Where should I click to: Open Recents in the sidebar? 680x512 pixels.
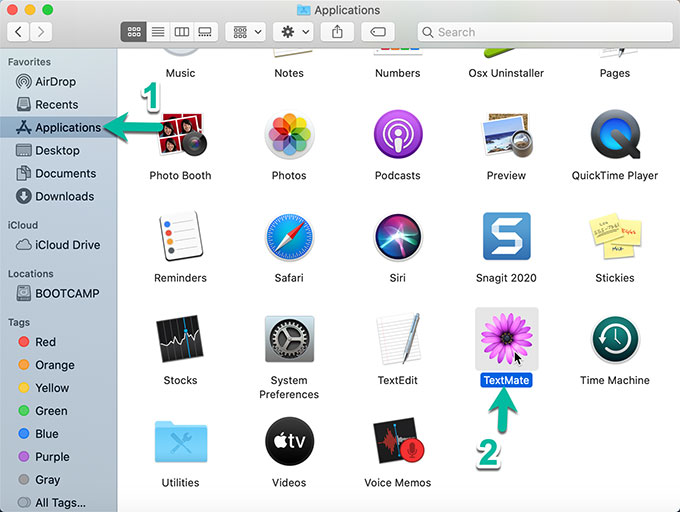(x=59, y=104)
